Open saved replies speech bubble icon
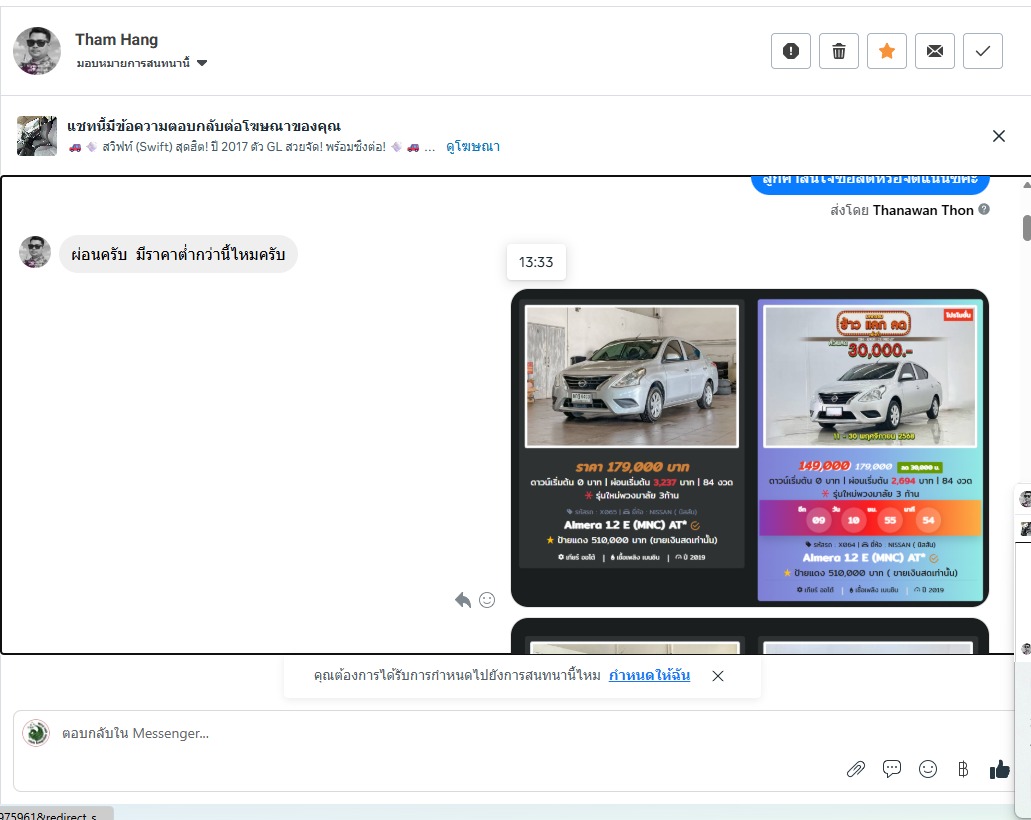This screenshot has width=1031, height=820. point(892,769)
